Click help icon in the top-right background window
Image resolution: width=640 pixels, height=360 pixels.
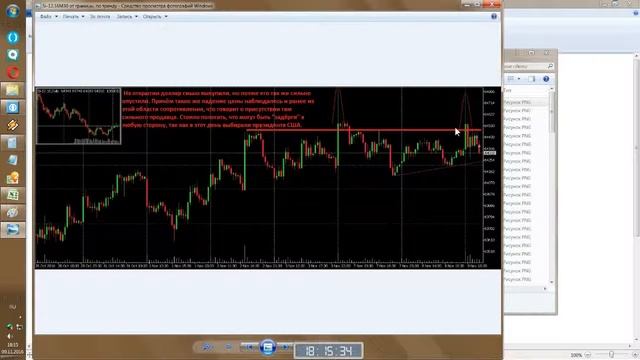[x=636, y=13]
